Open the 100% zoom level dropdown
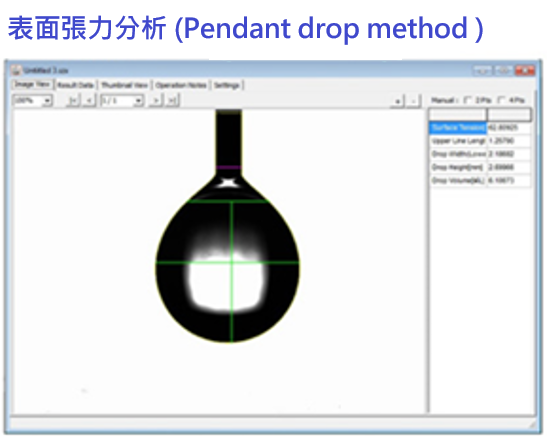This screenshot has width=549, height=440. [32, 101]
